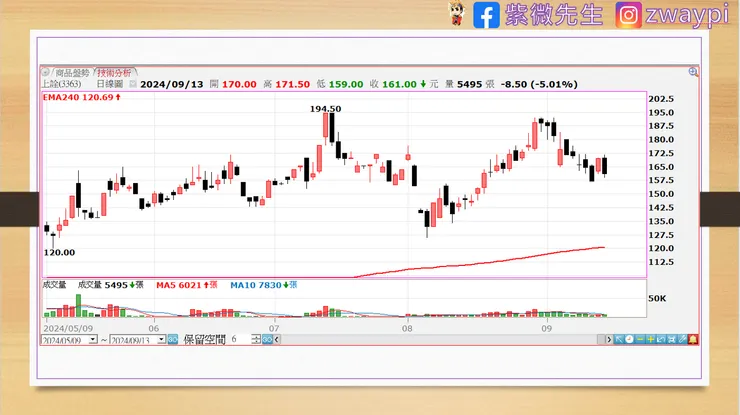Click the undo arrow toolbar icon
The width and height of the screenshot is (740, 415).
661,339
